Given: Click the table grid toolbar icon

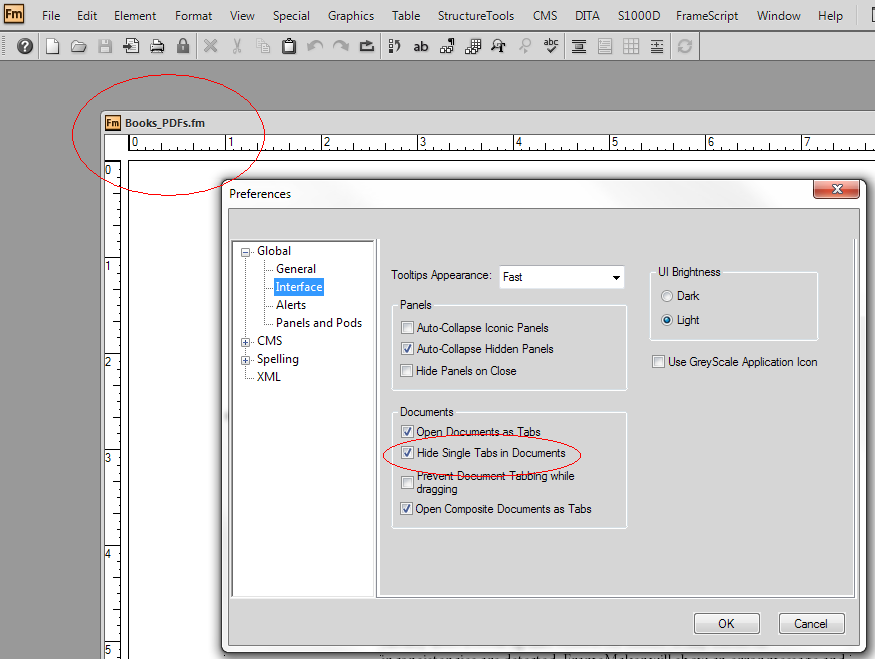Looking at the screenshot, I should click(x=630, y=45).
